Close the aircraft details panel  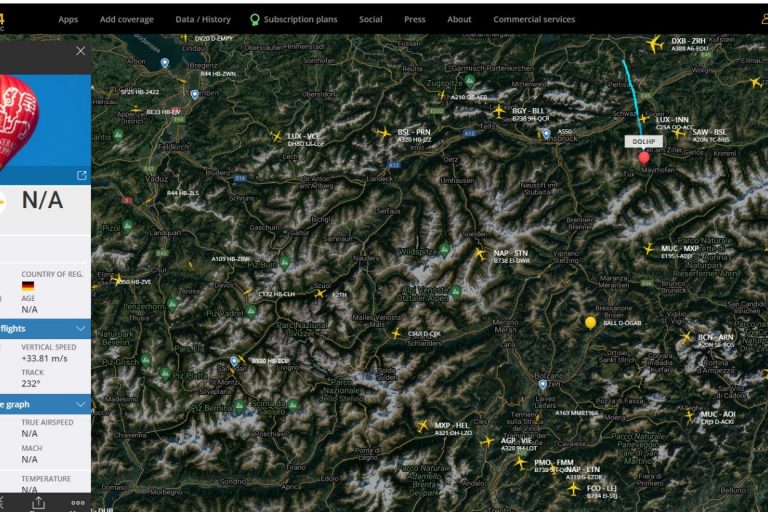81,51
